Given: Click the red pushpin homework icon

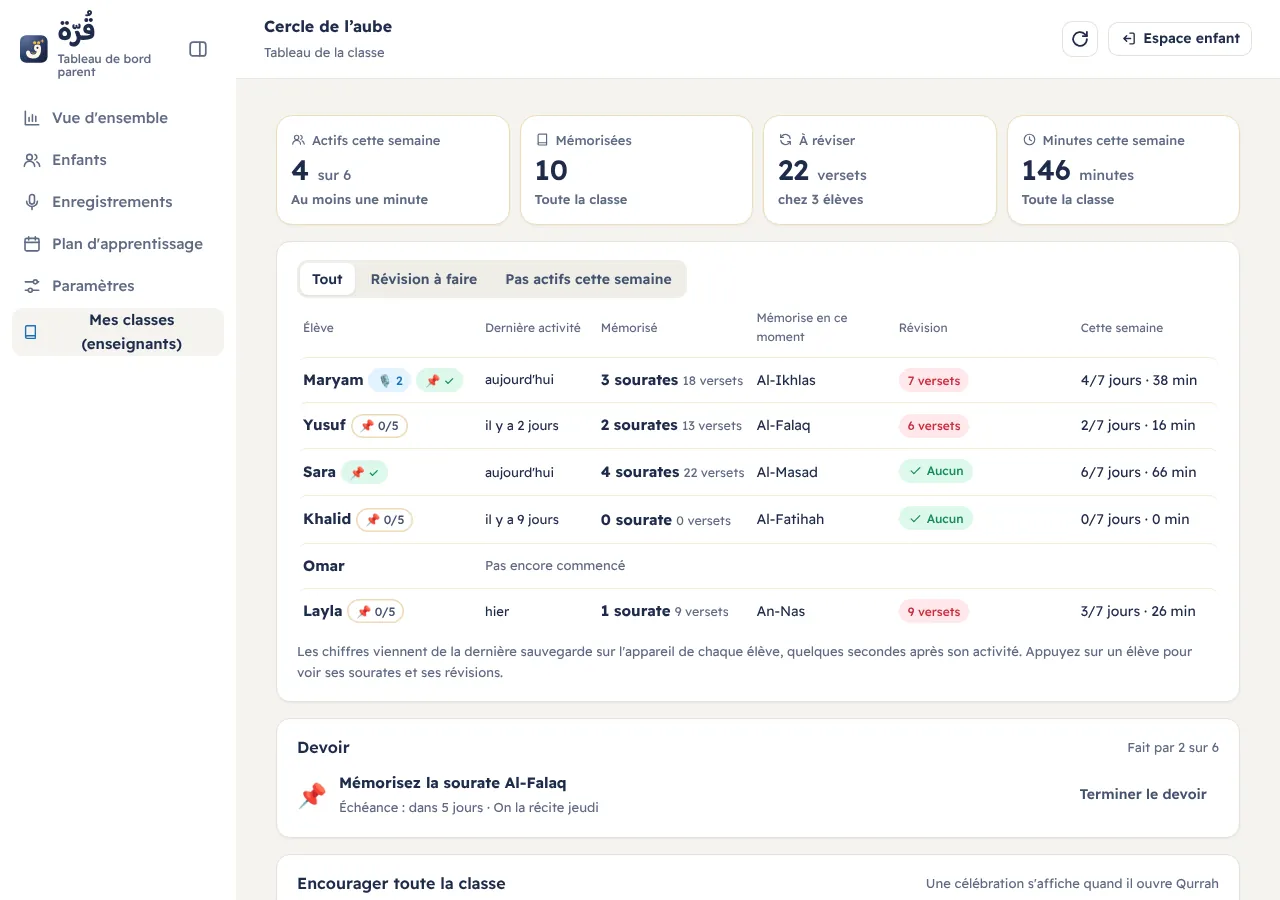Looking at the screenshot, I should pos(312,795).
